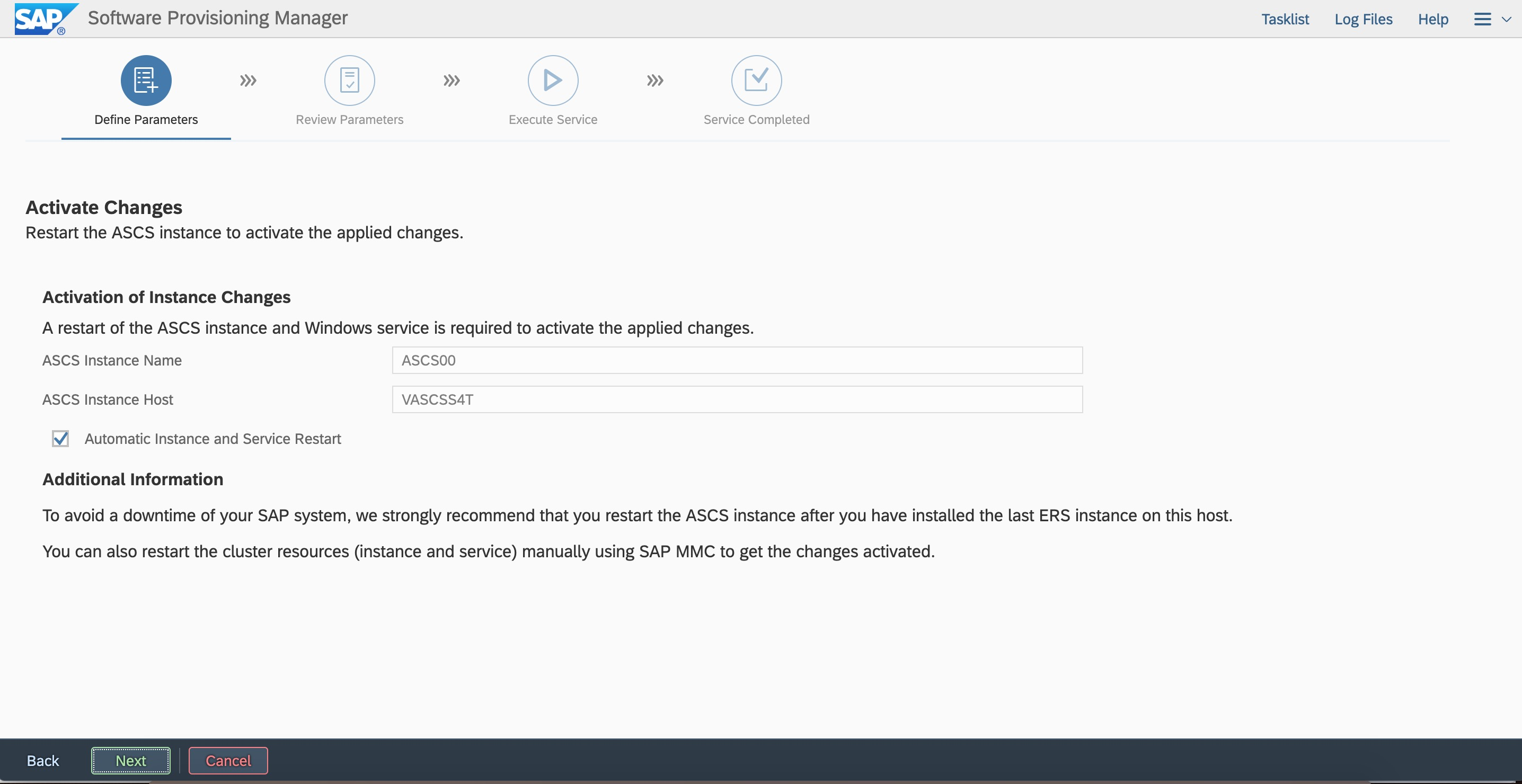This screenshot has height=784, width=1522.
Task: Uncheck Automatic Instance and Service Restart
Action: [60, 439]
